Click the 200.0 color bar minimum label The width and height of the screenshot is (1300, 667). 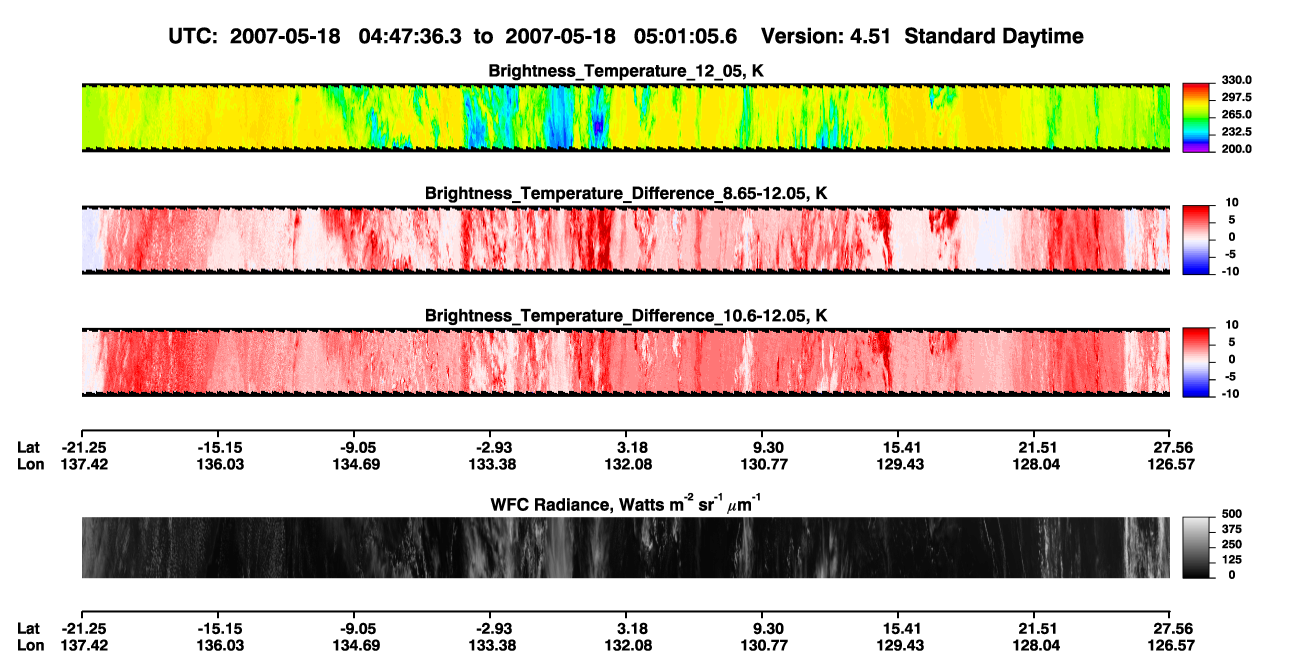[x=1235, y=149]
